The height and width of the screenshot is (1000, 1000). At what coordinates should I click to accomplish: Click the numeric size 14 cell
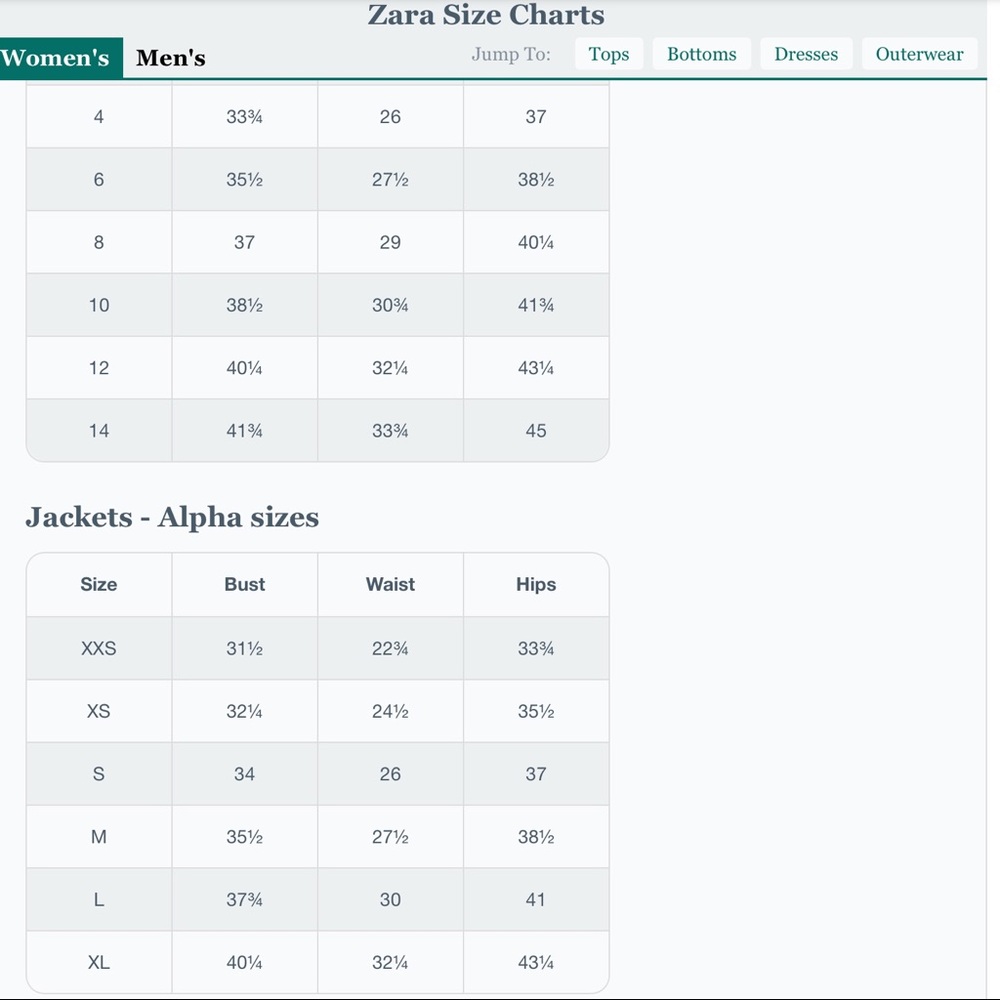[x=99, y=431]
